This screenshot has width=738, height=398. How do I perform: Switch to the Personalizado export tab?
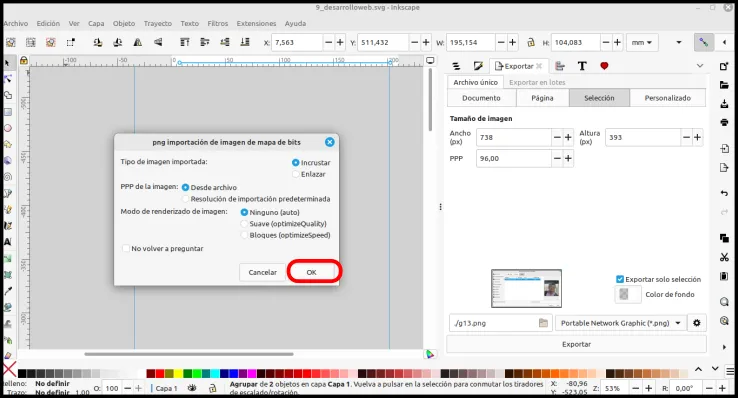click(667, 98)
